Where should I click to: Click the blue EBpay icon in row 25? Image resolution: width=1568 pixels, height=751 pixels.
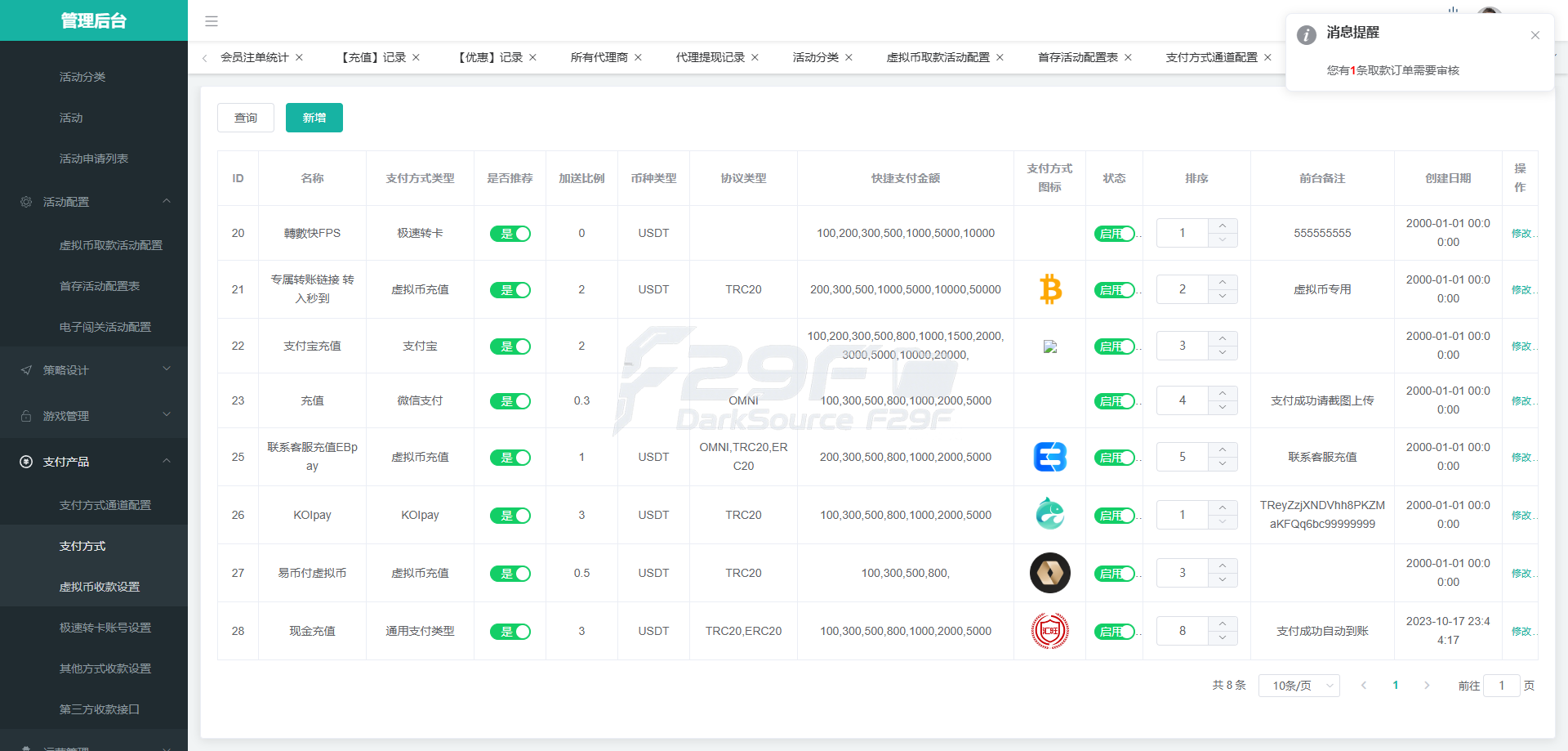(x=1050, y=457)
